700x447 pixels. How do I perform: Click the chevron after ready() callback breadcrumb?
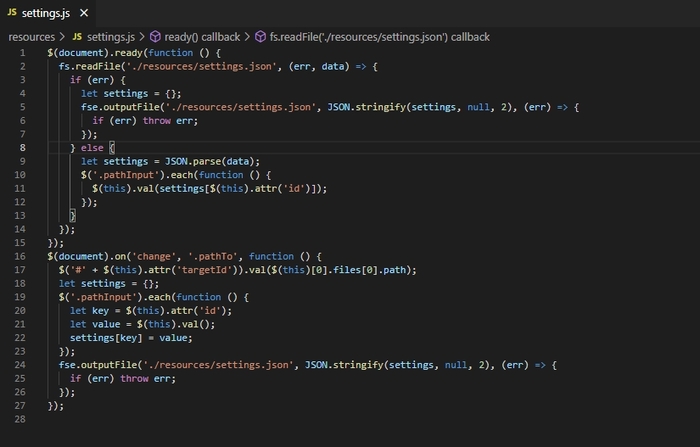coord(248,37)
